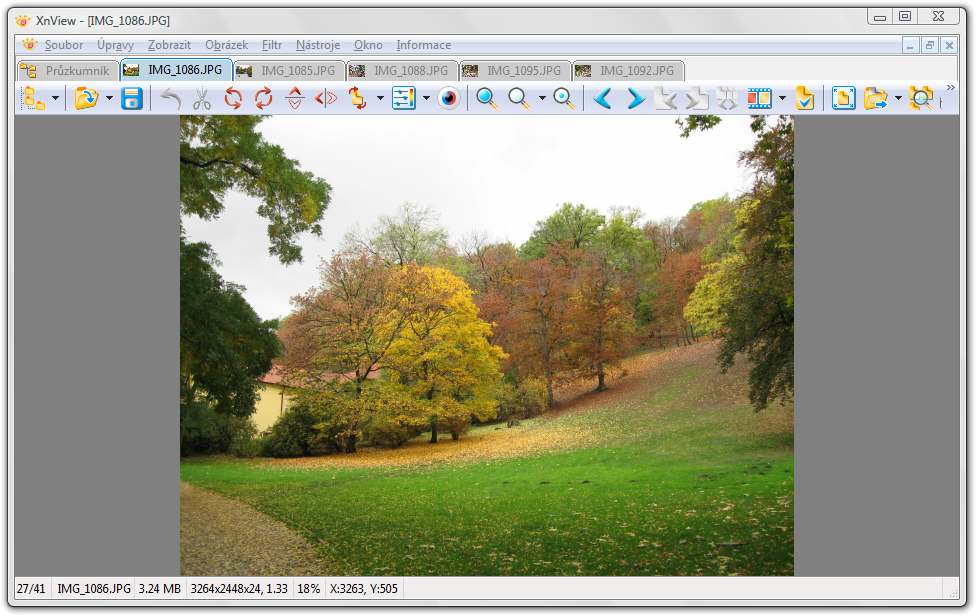Mirror the image horizontally
This screenshot has height=616, width=976.
(x=326, y=98)
